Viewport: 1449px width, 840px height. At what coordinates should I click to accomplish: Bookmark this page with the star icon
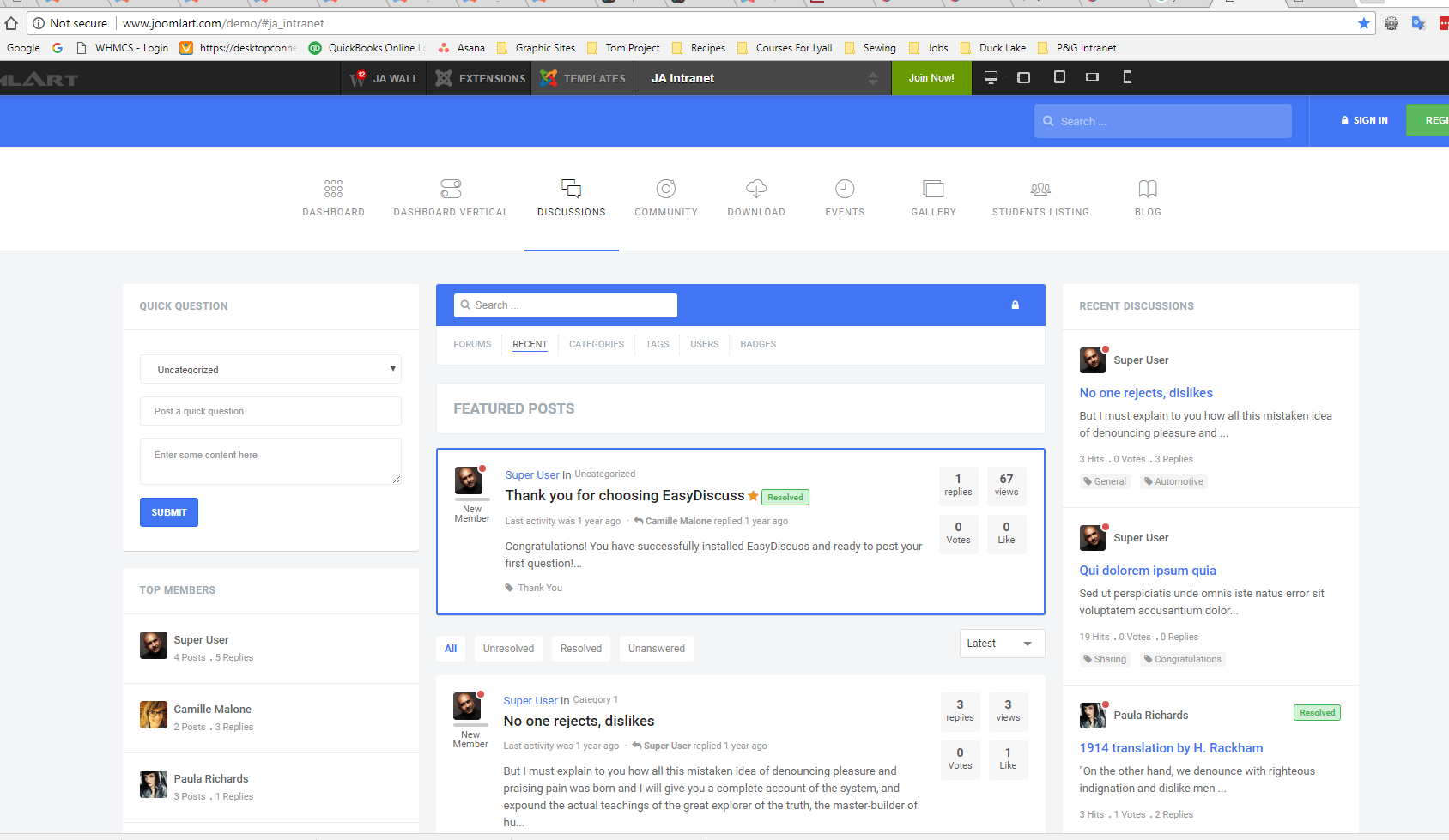[1364, 23]
